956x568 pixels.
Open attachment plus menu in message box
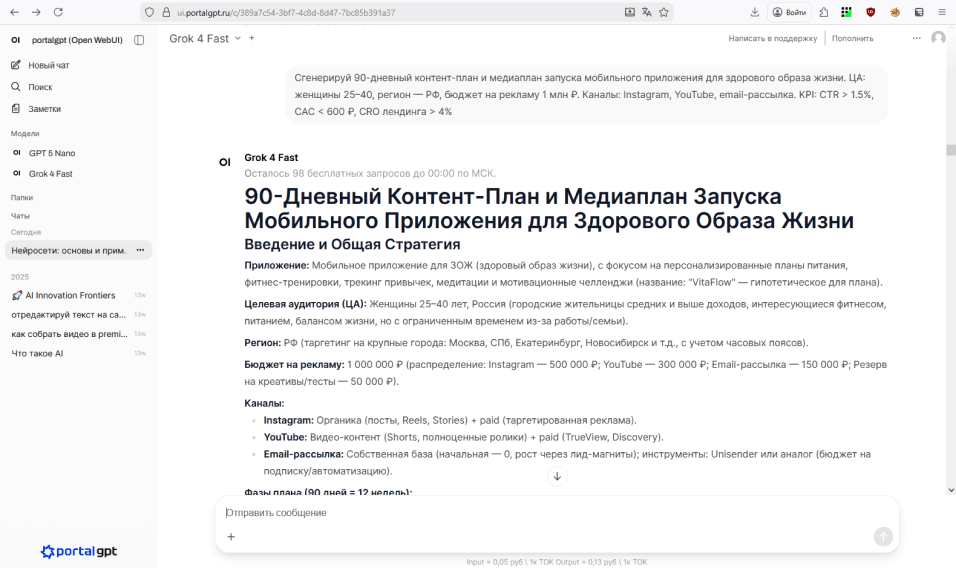point(231,537)
